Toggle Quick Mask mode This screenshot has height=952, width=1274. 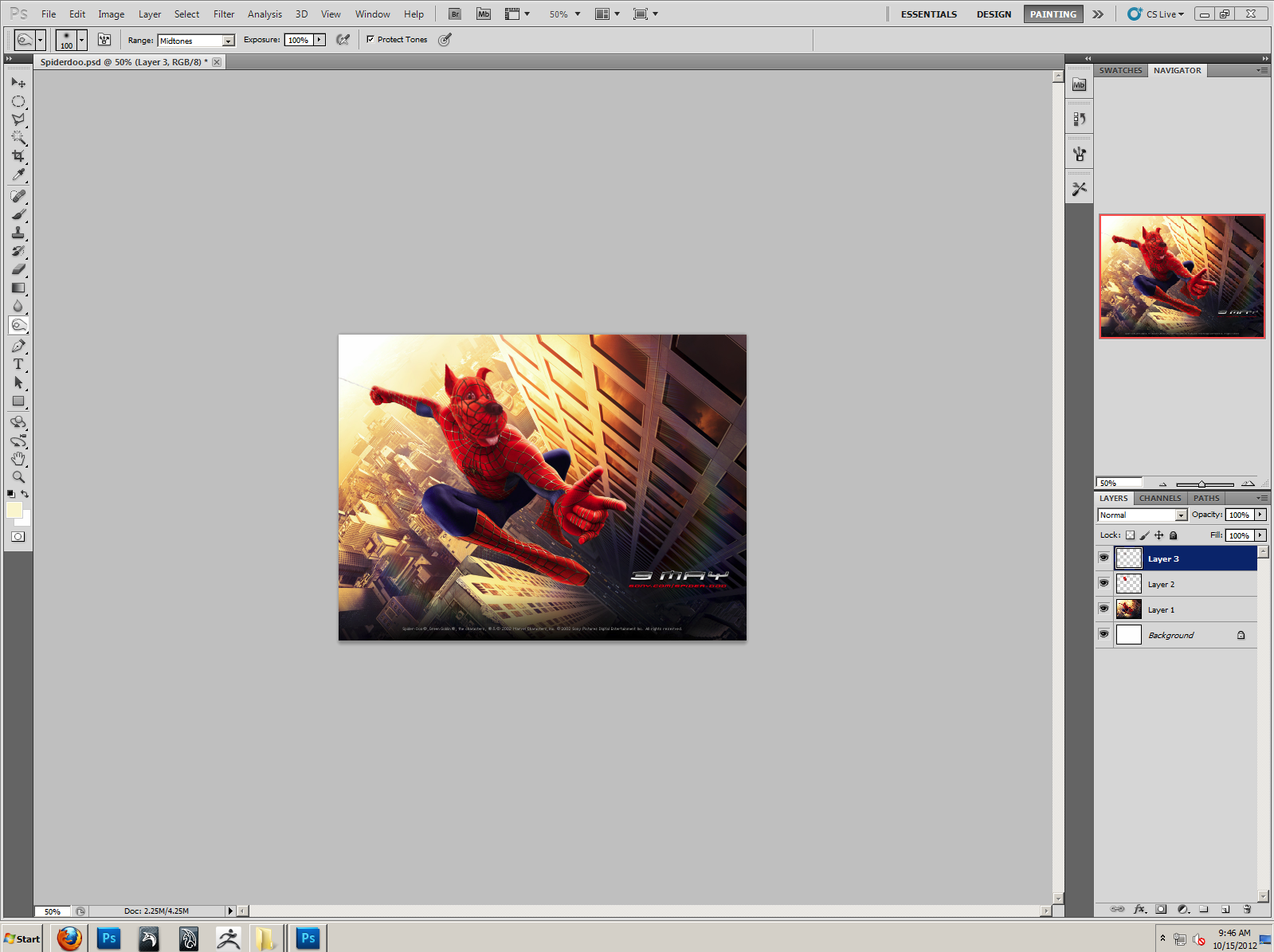(x=18, y=536)
